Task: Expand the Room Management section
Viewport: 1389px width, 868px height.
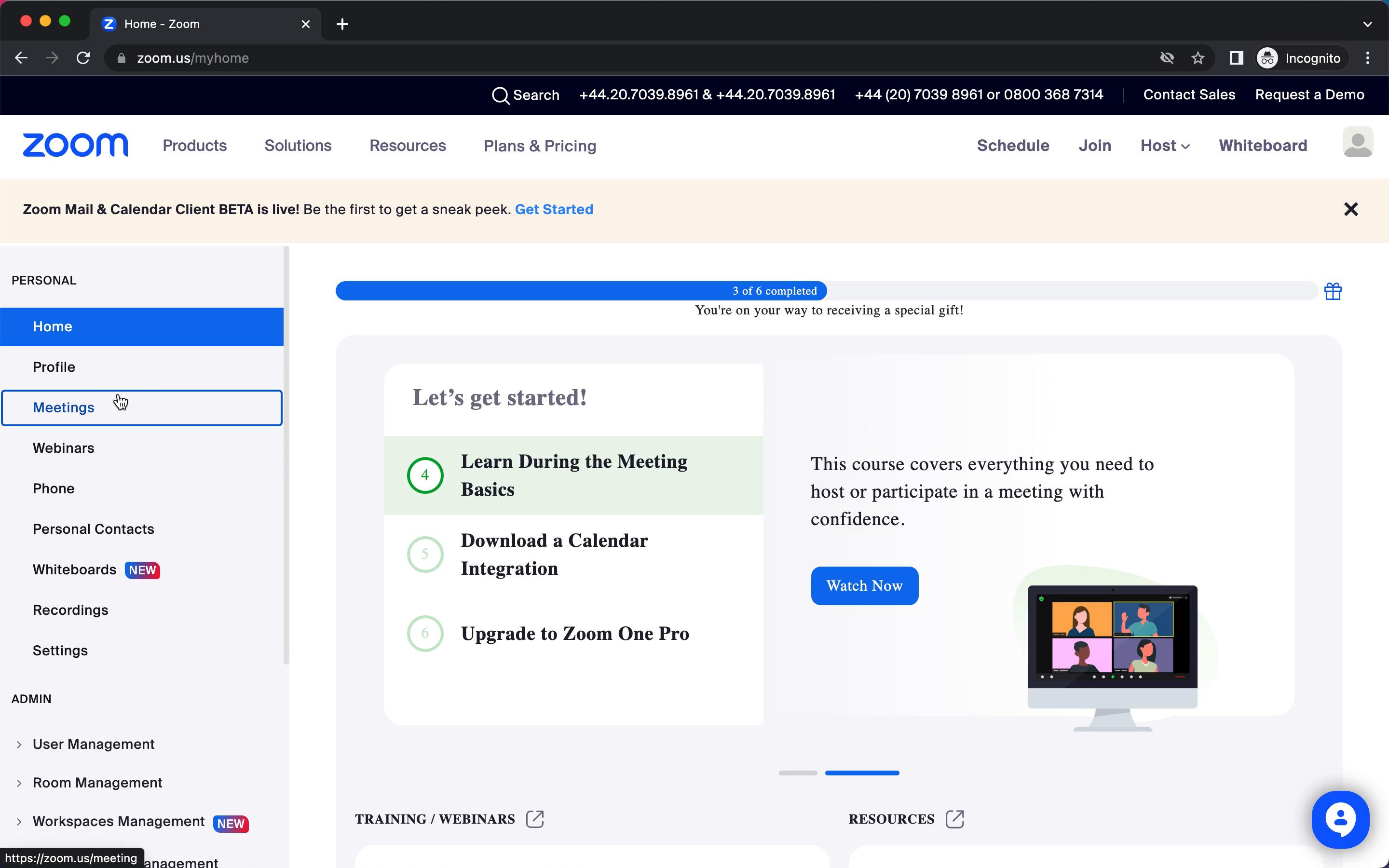Action: pyautogui.click(x=20, y=782)
